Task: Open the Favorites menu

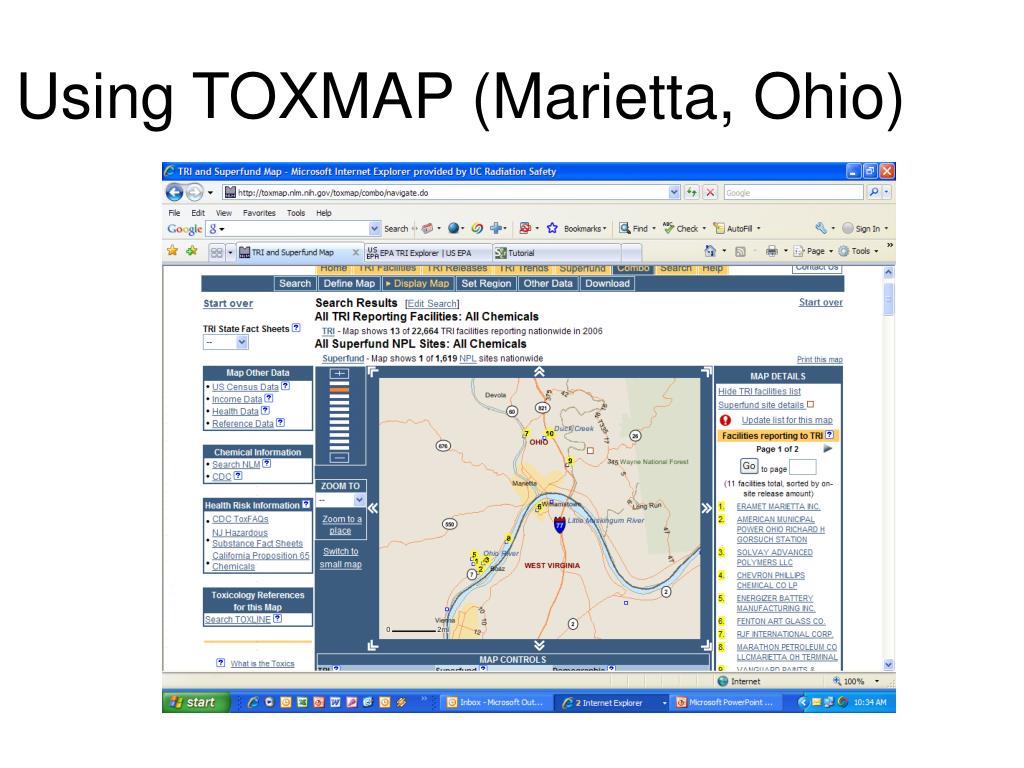Action: tap(259, 213)
